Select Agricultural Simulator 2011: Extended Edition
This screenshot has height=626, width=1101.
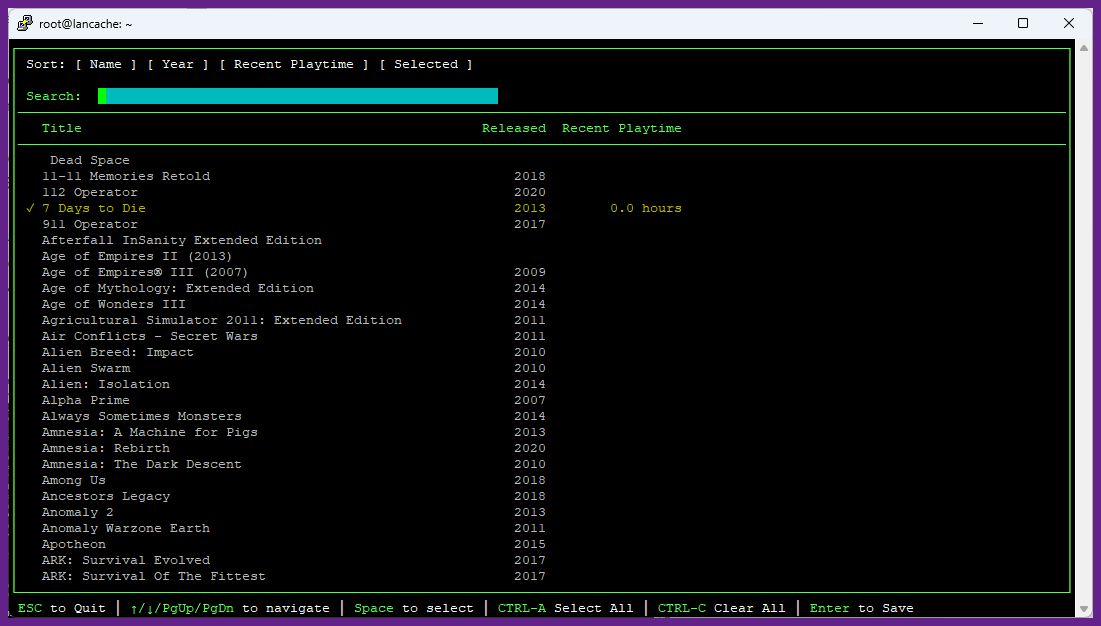click(222, 320)
